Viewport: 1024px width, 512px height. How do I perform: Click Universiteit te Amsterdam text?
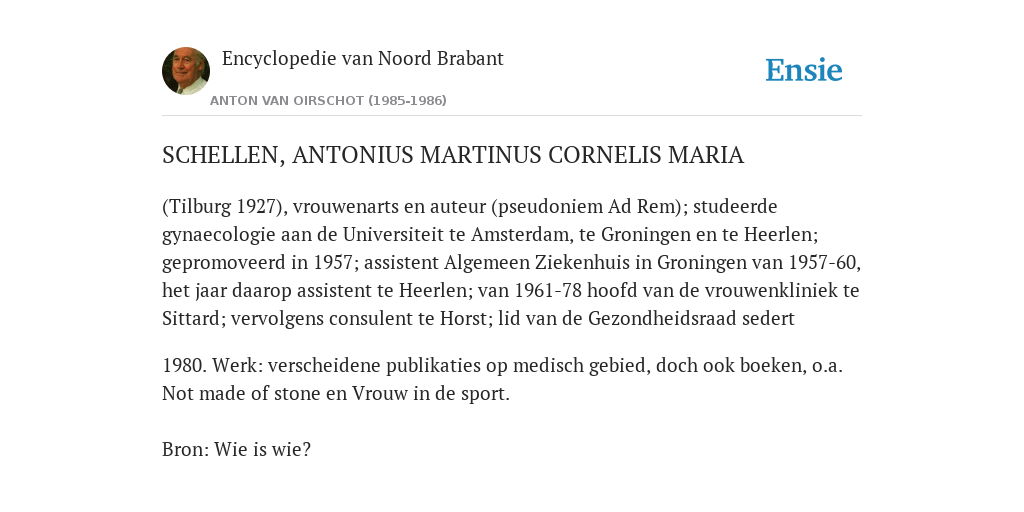(451, 234)
